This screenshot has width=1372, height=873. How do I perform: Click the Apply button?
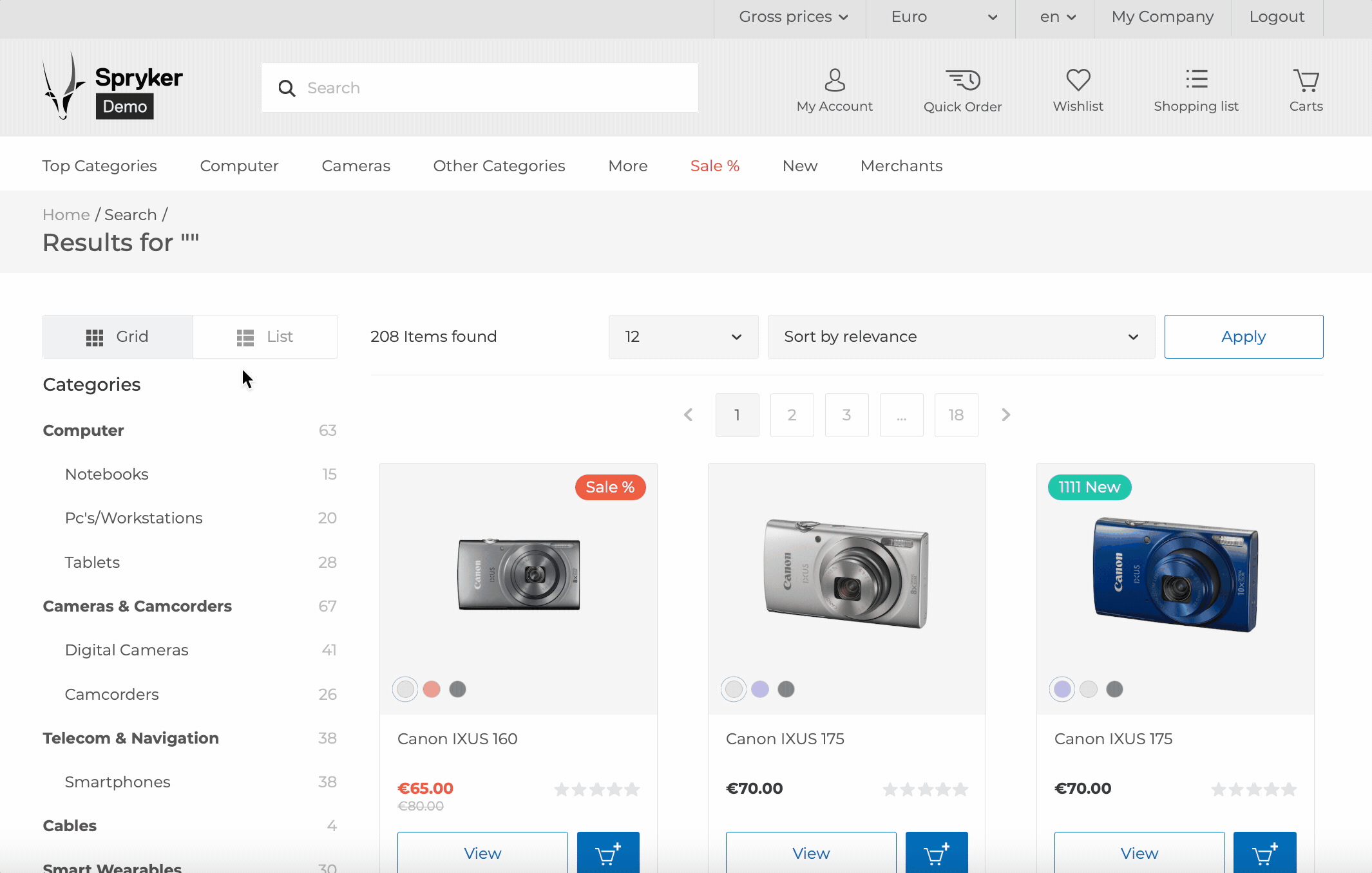pyautogui.click(x=1243, y=337)
